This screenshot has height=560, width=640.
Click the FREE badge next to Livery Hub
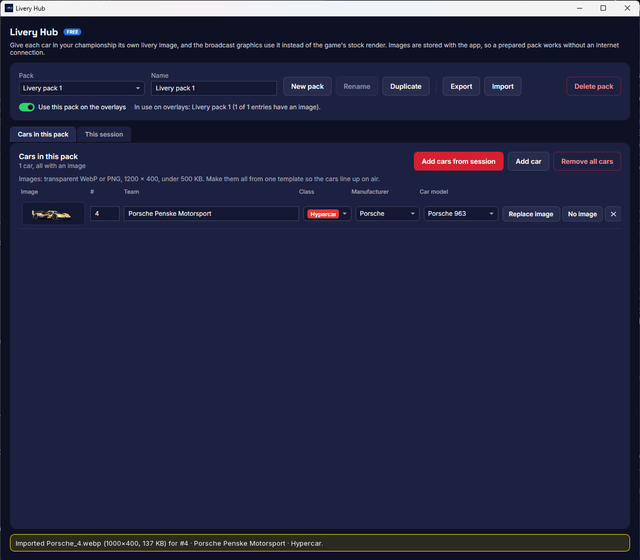point(72,32)
